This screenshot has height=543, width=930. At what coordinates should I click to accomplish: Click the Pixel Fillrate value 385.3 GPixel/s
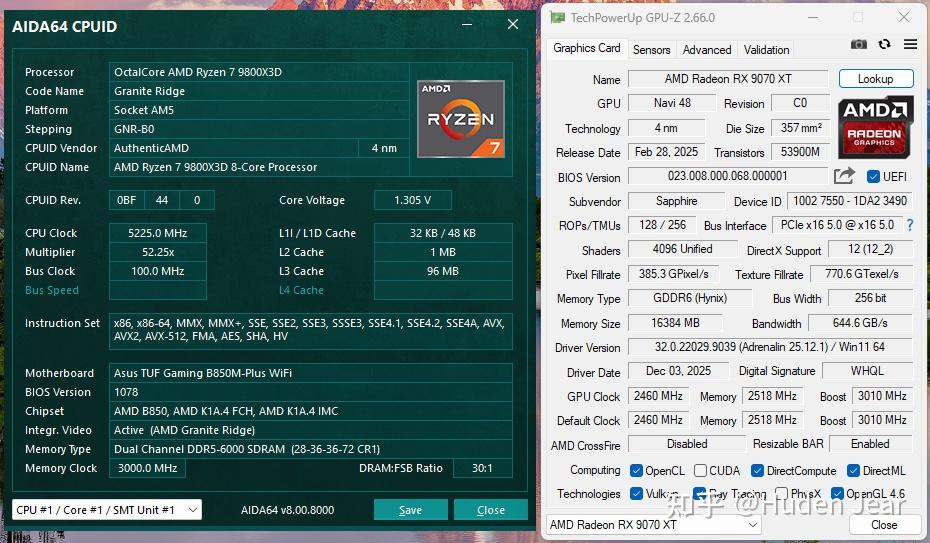(674, 273)
